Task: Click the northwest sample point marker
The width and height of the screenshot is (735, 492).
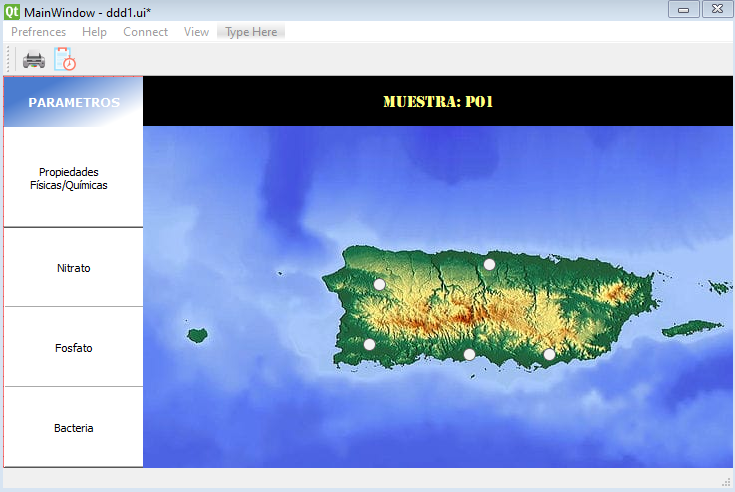Action: (x=379, y=284)
